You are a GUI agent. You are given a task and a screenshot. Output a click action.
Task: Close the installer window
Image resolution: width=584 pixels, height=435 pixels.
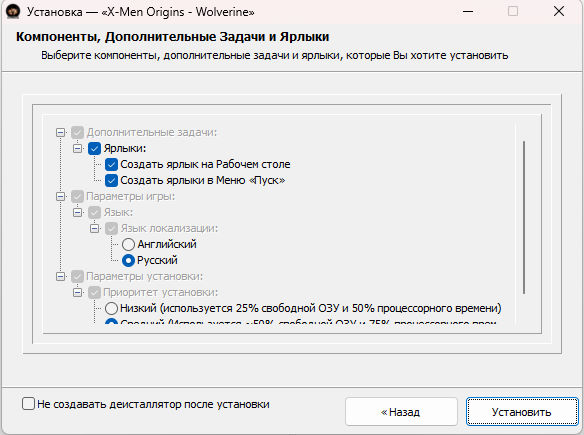(x=559, y=12)
